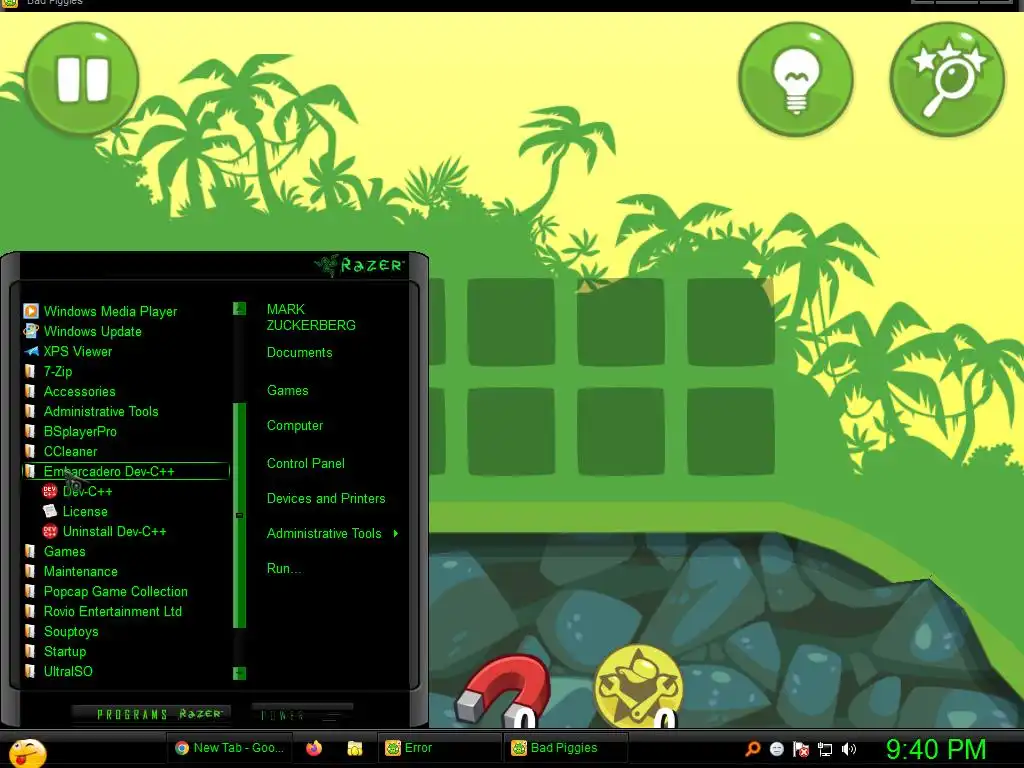1024x768 pixels.
Task: Expand the CCleaner folder
Action: [70, 451]
